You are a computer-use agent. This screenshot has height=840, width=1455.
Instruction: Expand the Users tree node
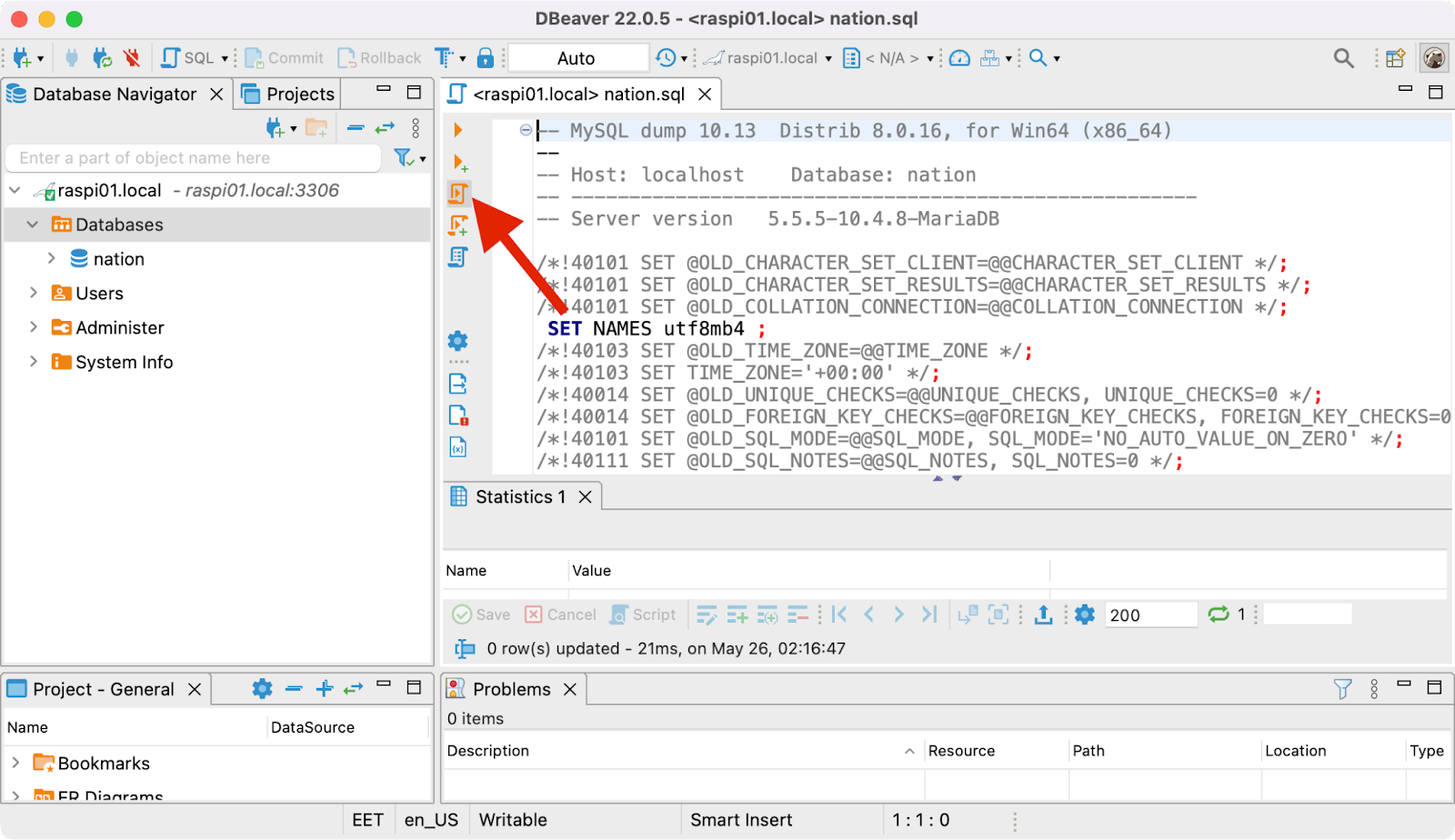pyautogui.click(x=34, y=293)
